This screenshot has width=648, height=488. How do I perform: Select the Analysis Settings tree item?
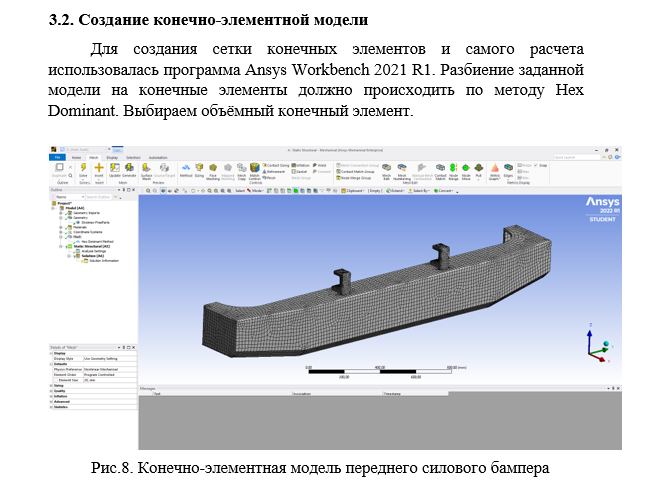pos(94,251)
